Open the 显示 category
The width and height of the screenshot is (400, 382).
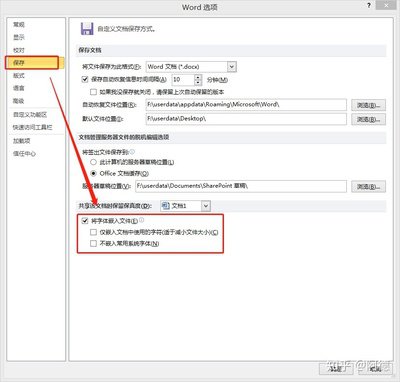[x=19, y=37]
